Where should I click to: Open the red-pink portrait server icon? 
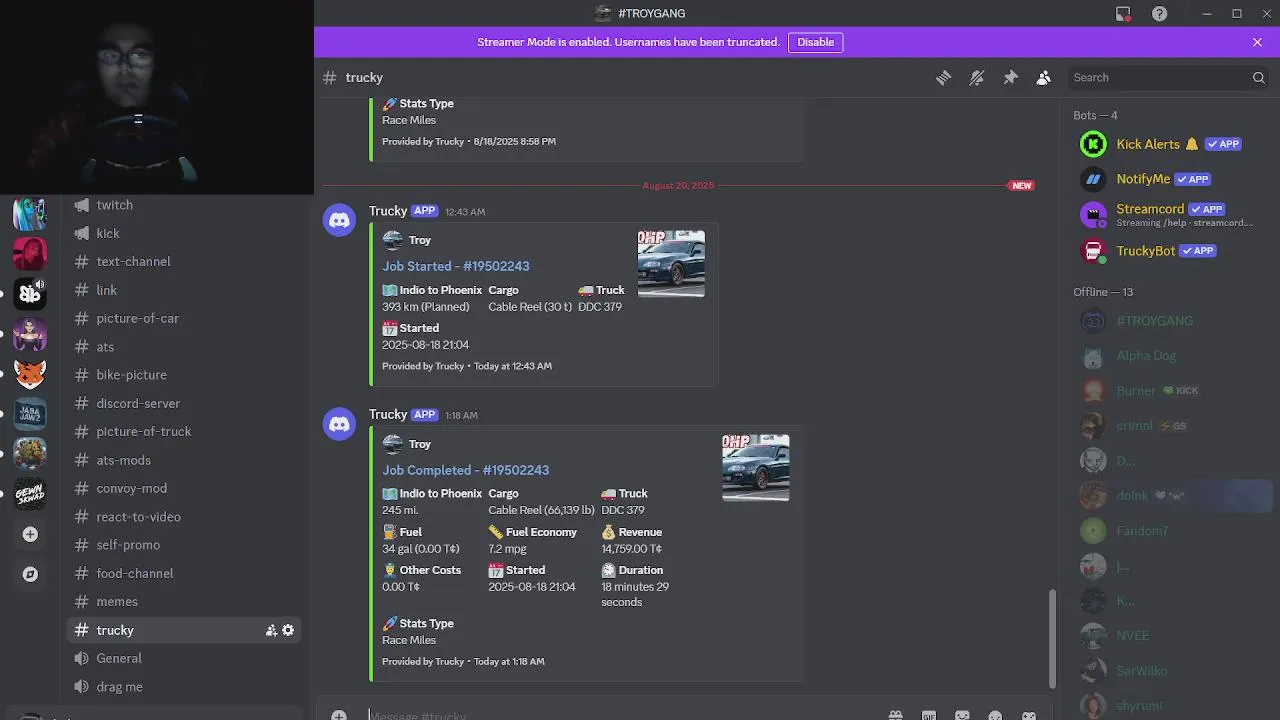(30, 253)
